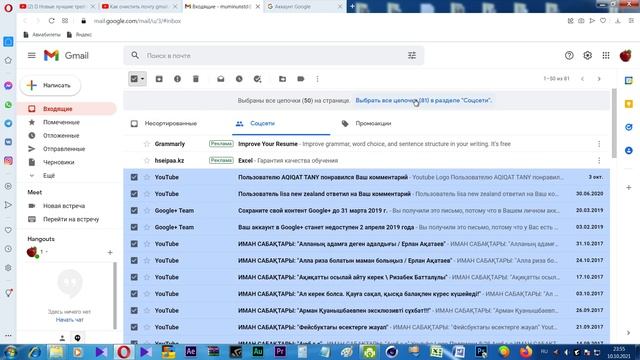Viewport: 640px width, 360px height.
Task: Collapse Google side panel with bottom chevron
Action: 629,333
